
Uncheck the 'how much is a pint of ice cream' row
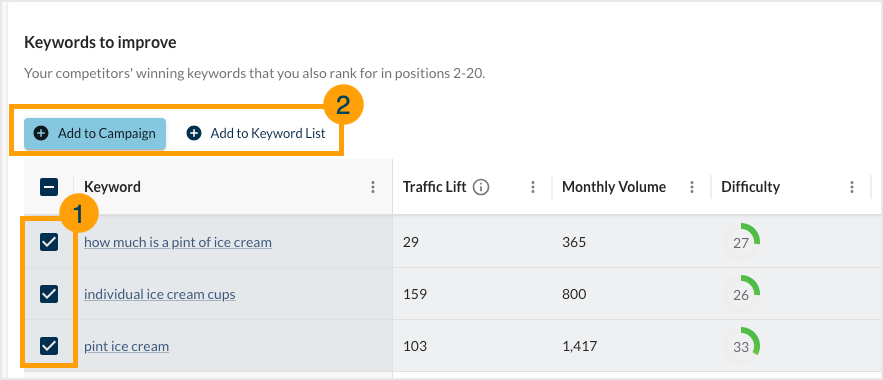coord(49,242)
